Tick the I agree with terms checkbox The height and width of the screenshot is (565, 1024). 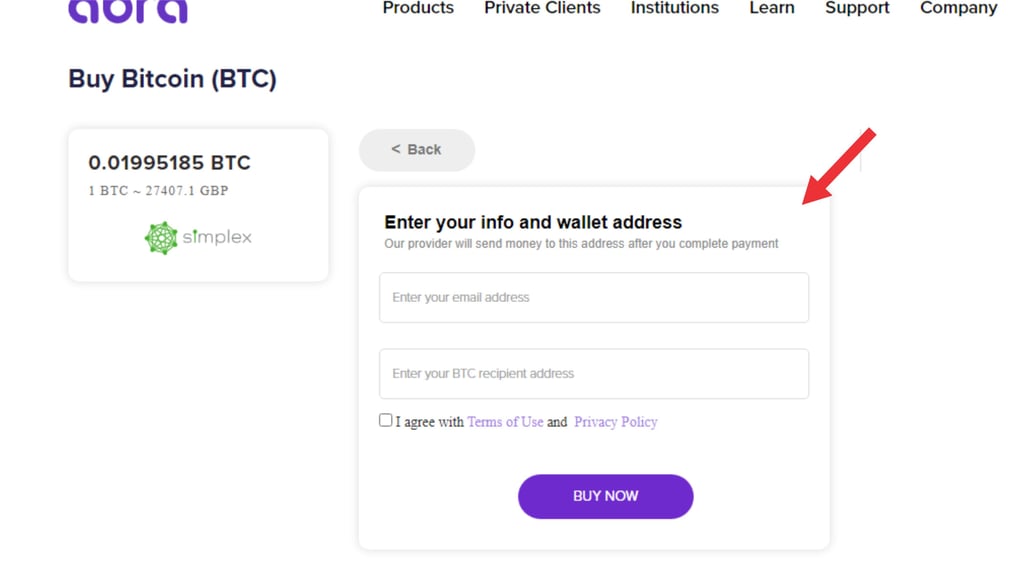click(x=386, y=420)
